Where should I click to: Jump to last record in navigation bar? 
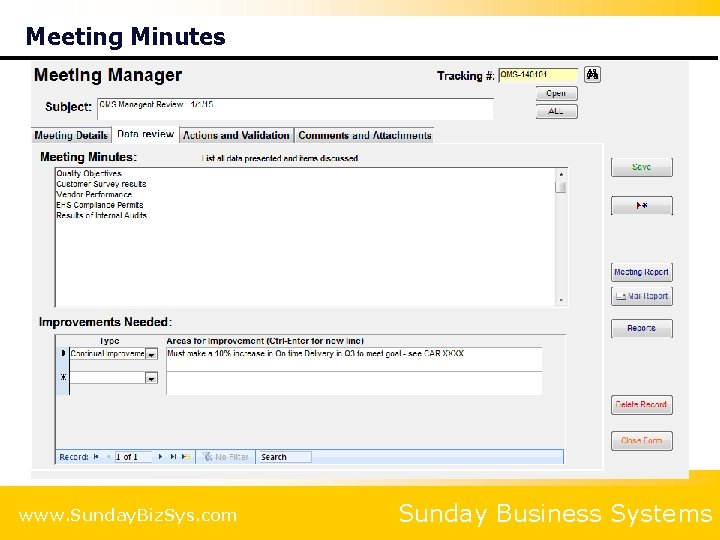tap(173, 457)
